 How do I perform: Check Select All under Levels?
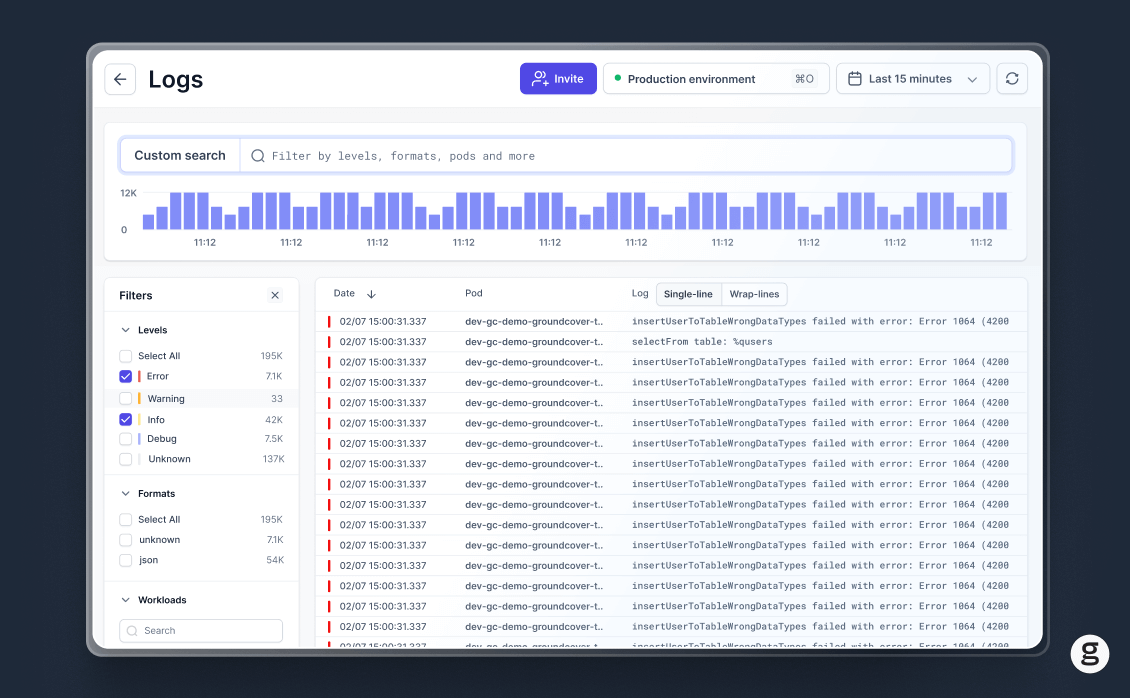(125, 356)
